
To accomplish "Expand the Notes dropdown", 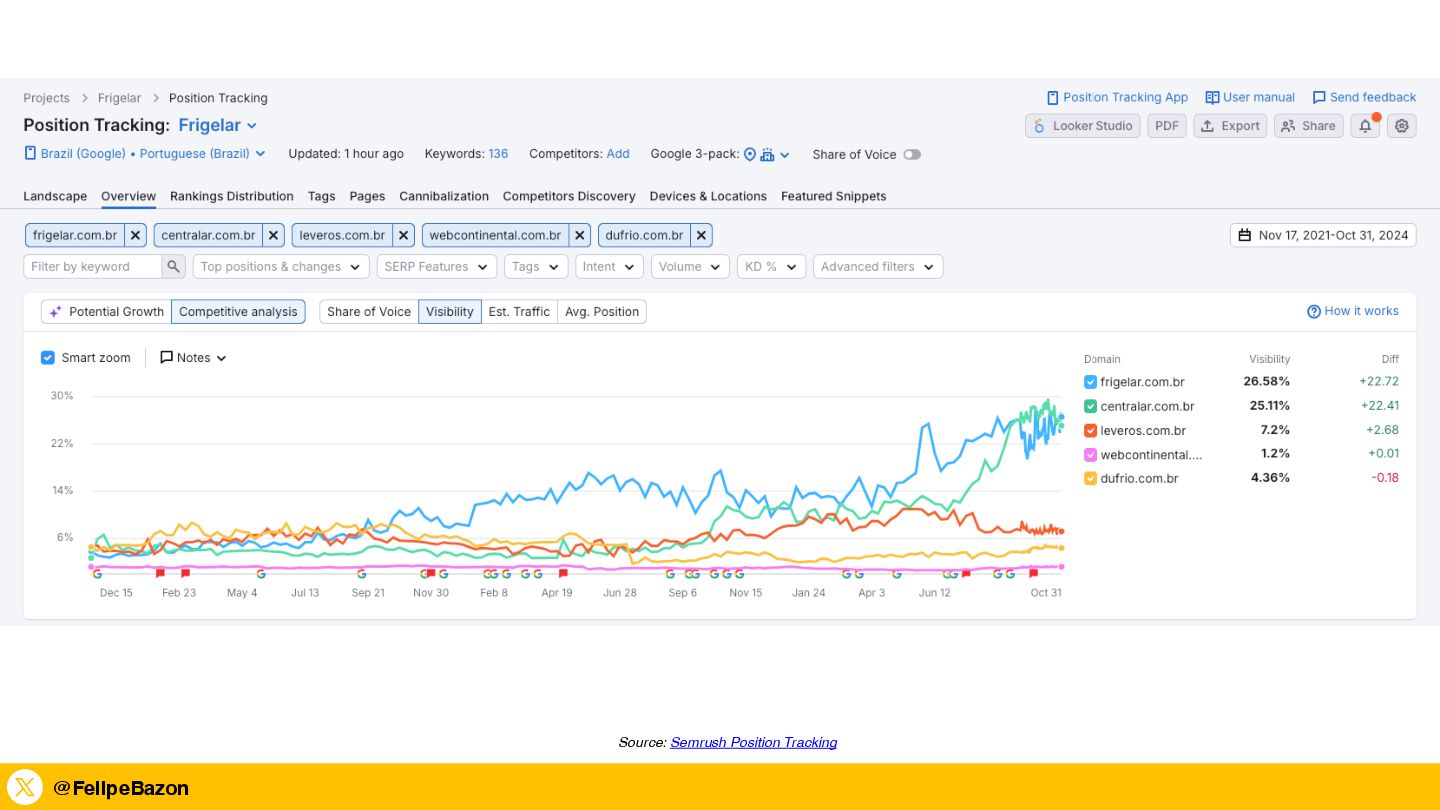I will pos(194,358).
